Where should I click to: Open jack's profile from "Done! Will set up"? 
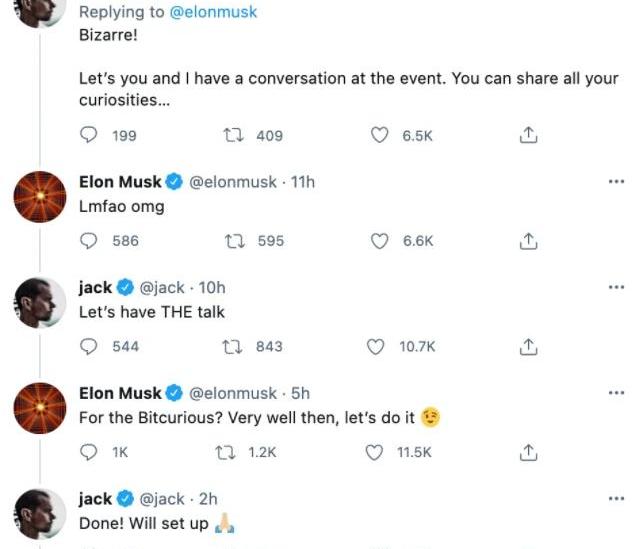(x=95, y=498)
